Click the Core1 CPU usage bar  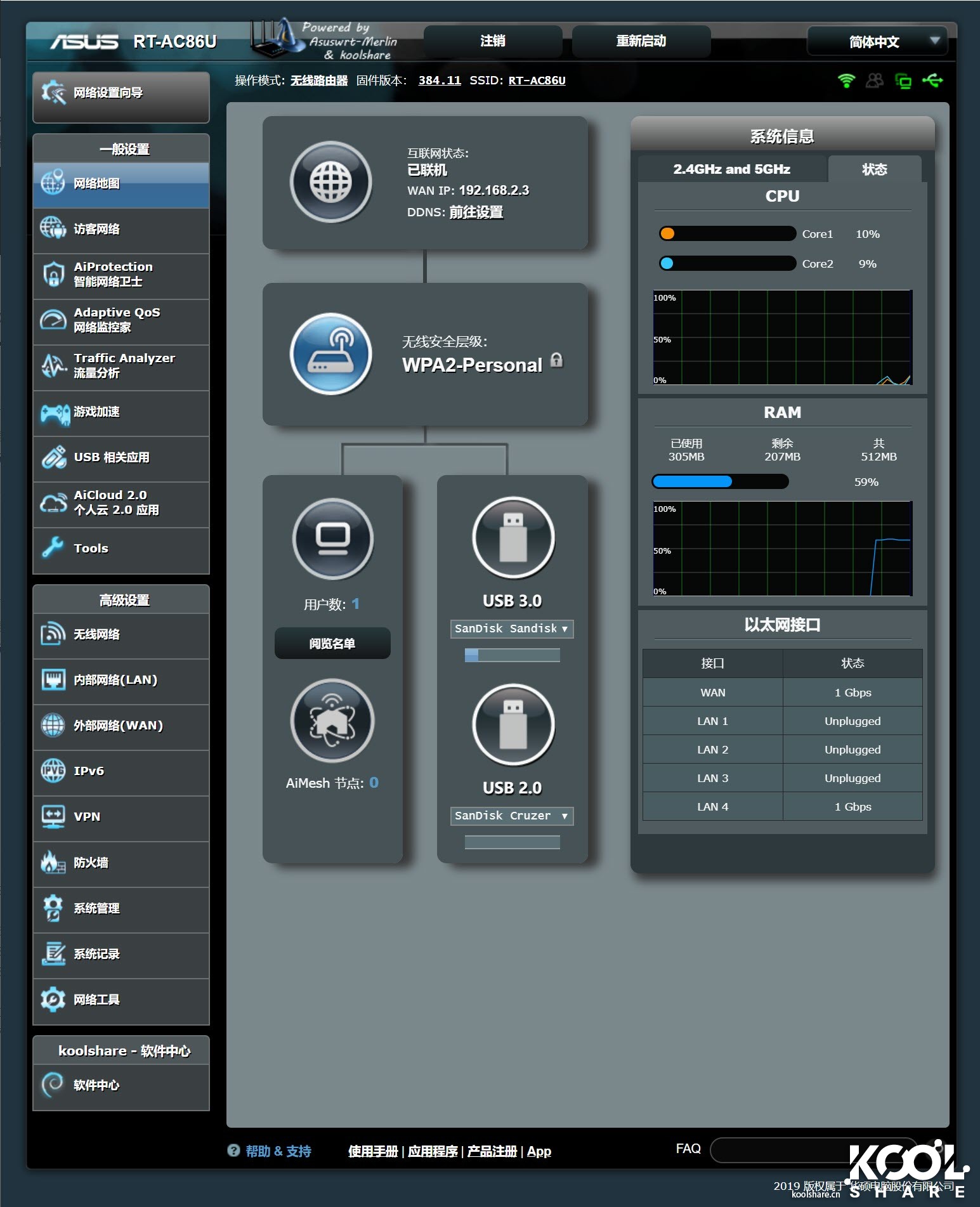(x=727, y=233)
